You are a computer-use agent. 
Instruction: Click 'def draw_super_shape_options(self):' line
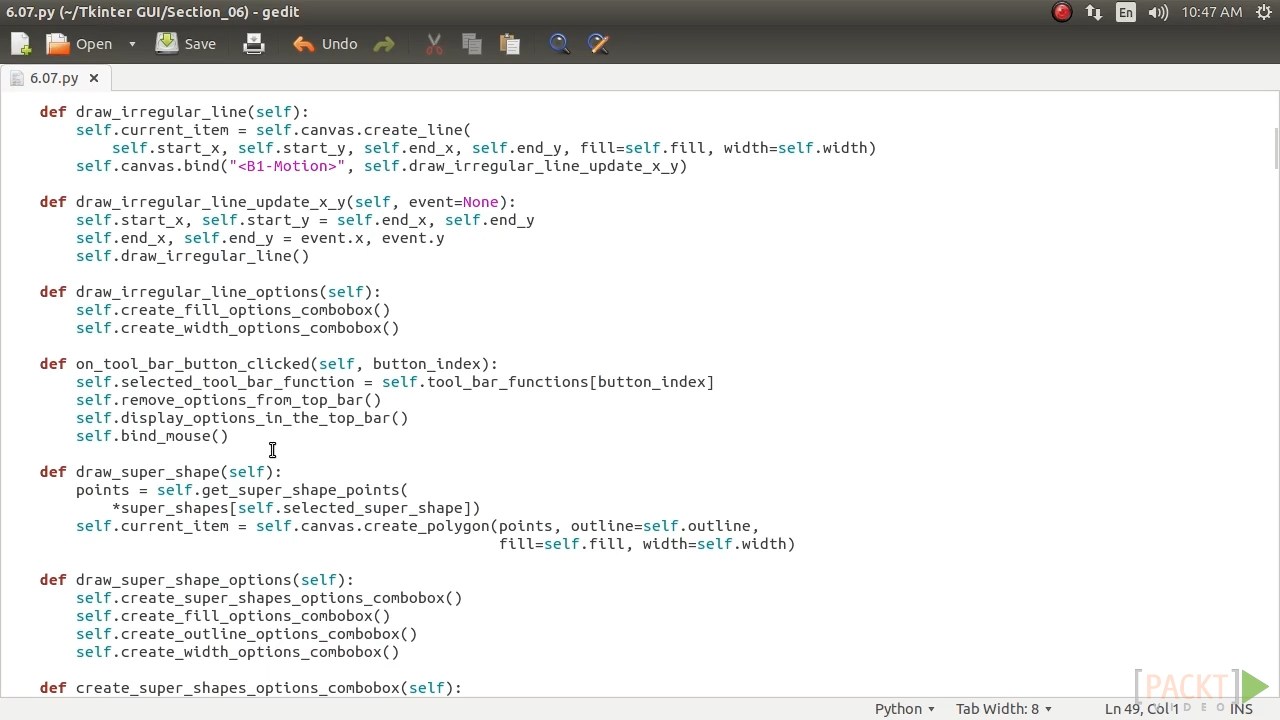point(197,580)
